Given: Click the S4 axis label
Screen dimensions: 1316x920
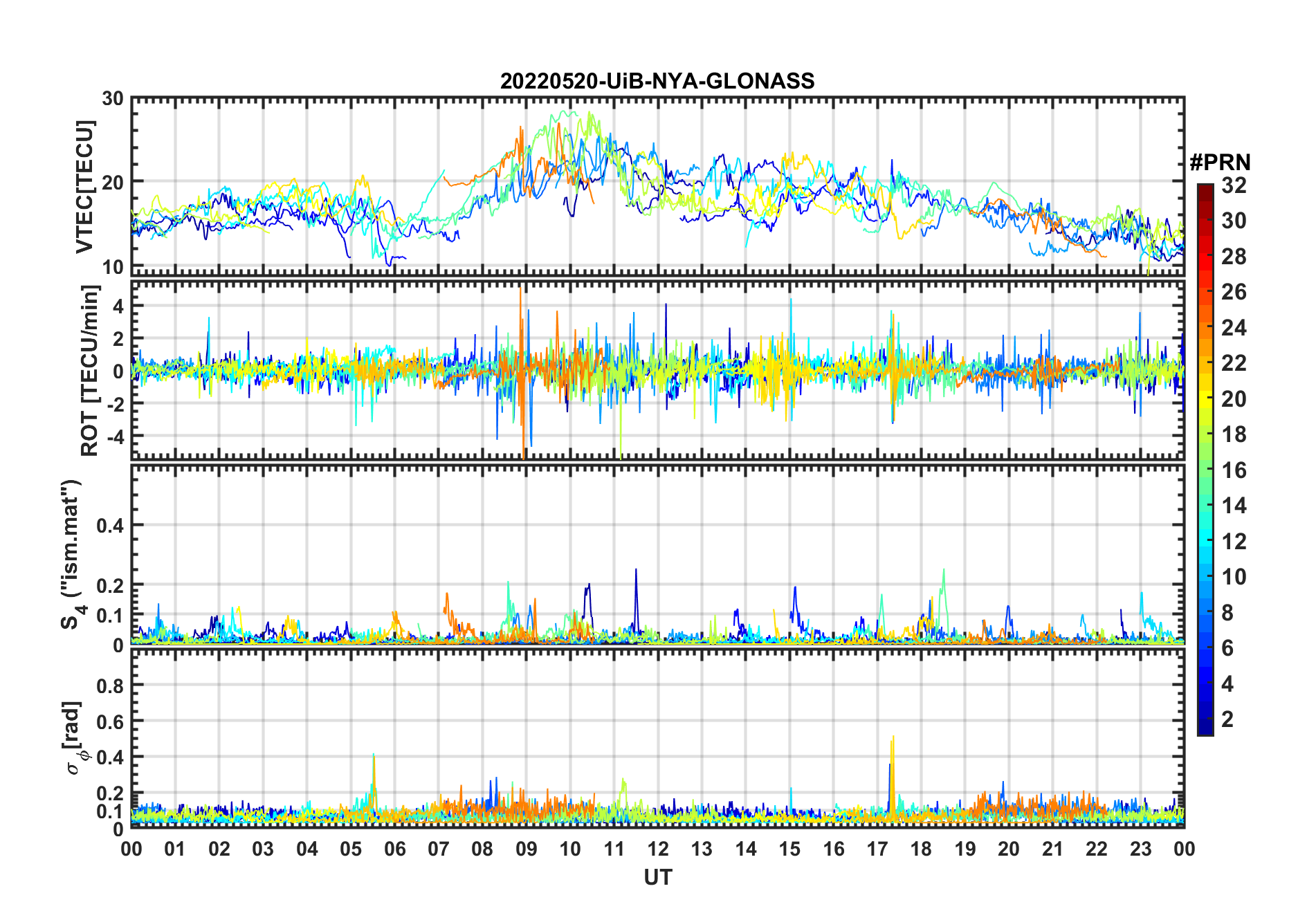Looking at the screenshot, I should pos(72,554).
